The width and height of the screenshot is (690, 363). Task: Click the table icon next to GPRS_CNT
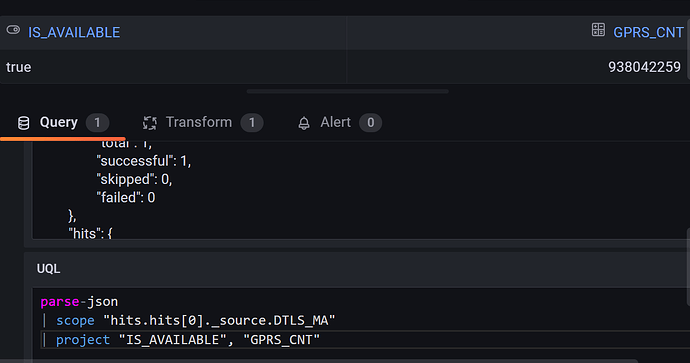click(x=598, y=30)
